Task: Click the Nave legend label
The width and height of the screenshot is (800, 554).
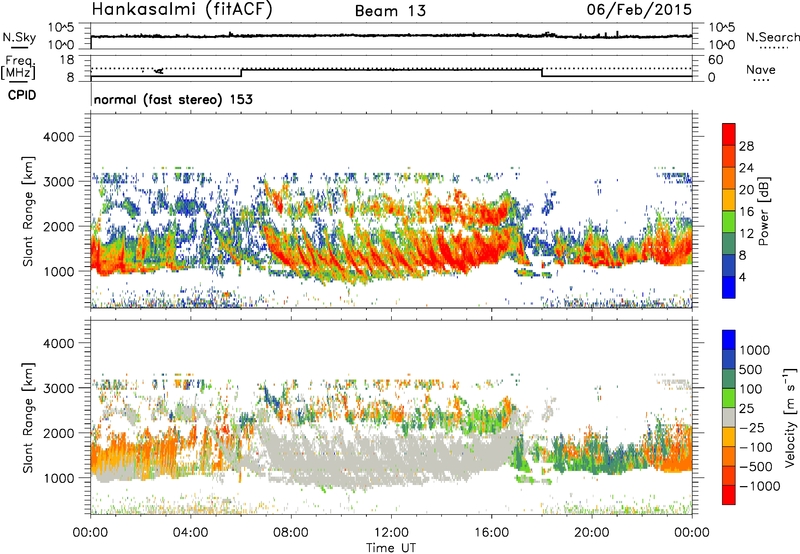Action: pyautogui.click(x=761, y=69)
